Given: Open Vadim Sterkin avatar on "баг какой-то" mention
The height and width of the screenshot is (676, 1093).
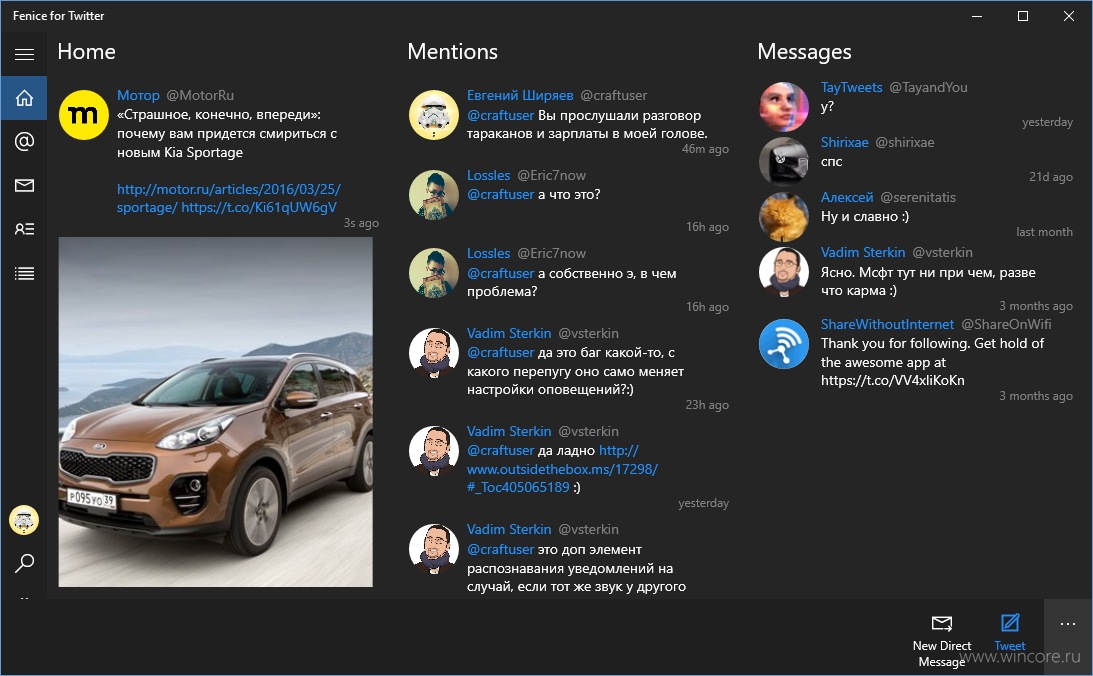Looking at the screenshot, I should (x=434, y=353).
